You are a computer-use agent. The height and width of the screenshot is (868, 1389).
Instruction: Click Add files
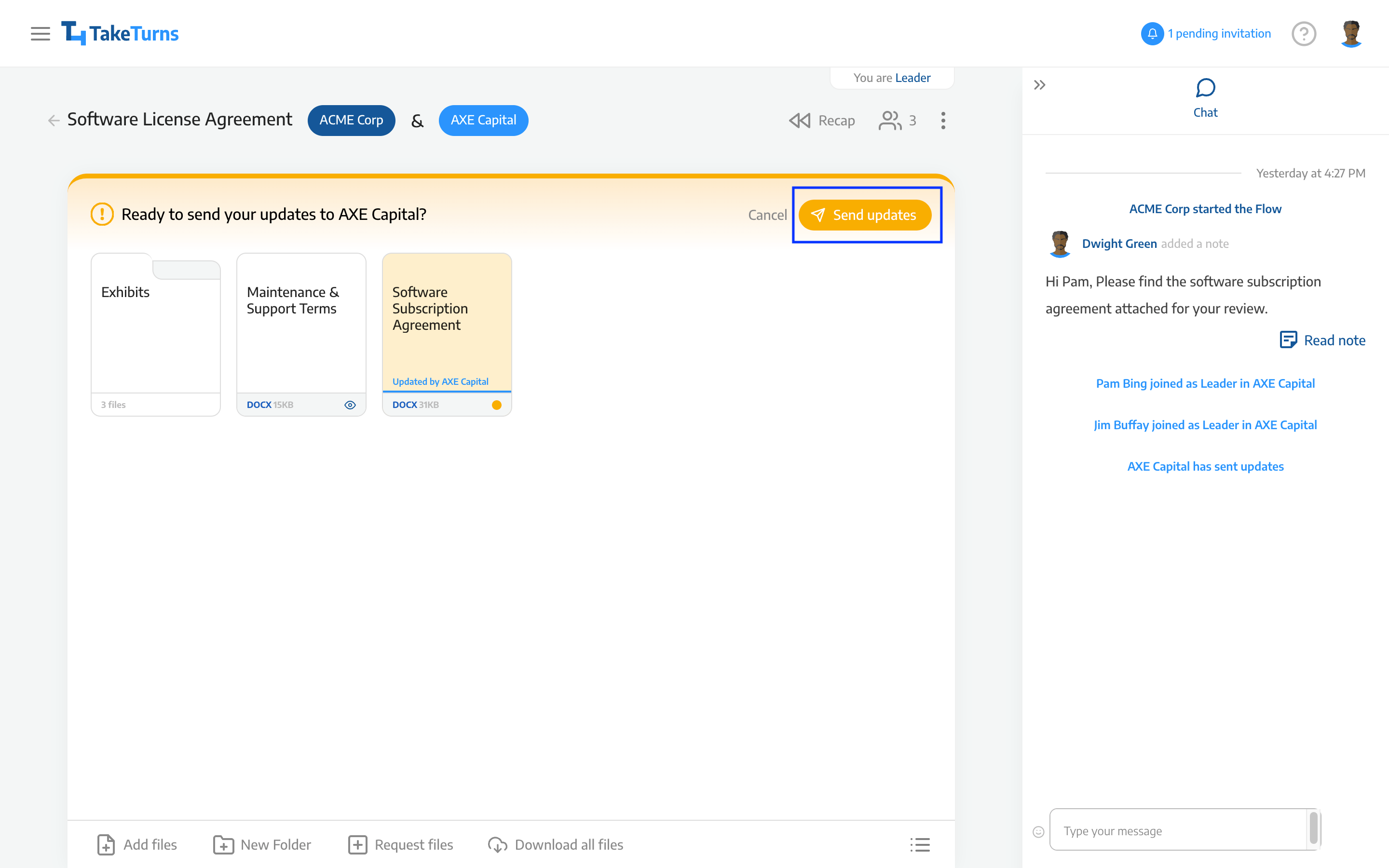click(x=137, y=844)
